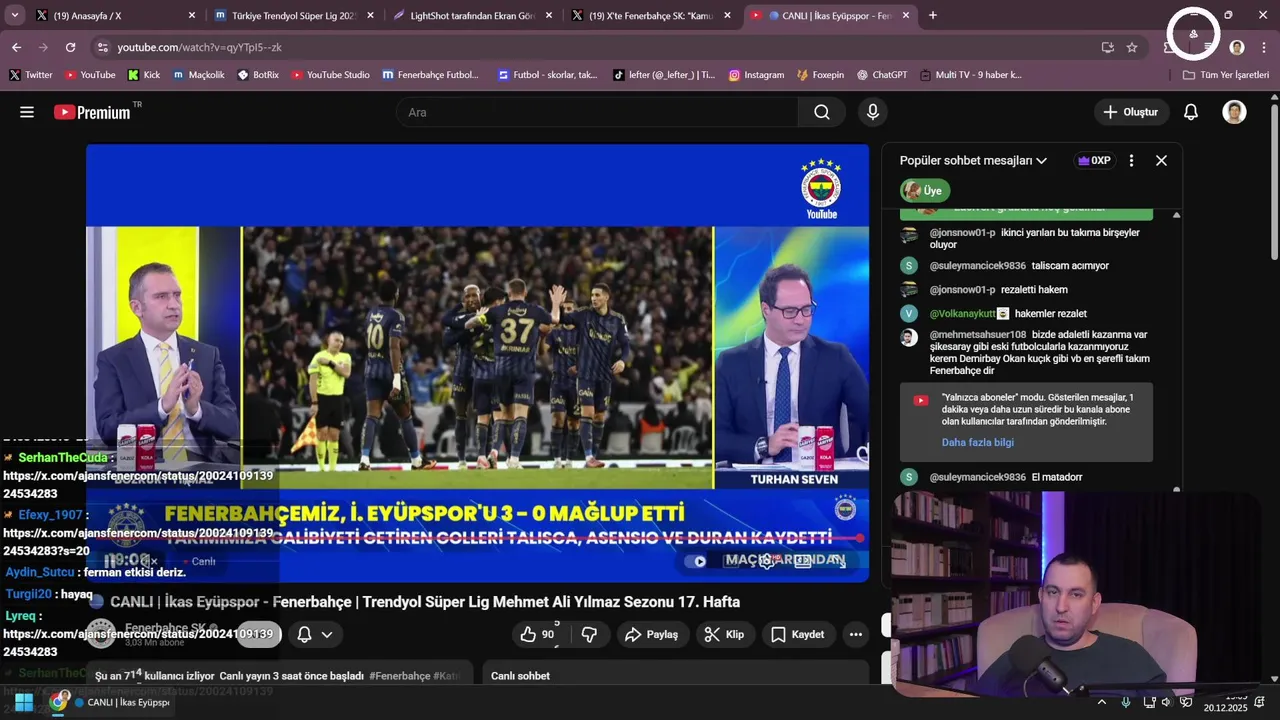Open the tab search dropdown arrow
The image size is (1280, 720).
pyautogui.click(x=14, y=15)
